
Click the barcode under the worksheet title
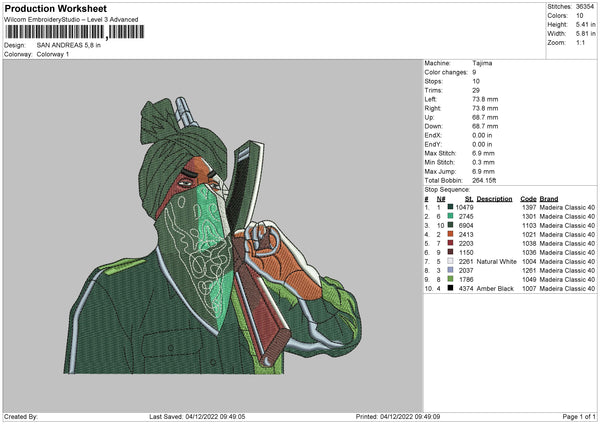[75, 32]
